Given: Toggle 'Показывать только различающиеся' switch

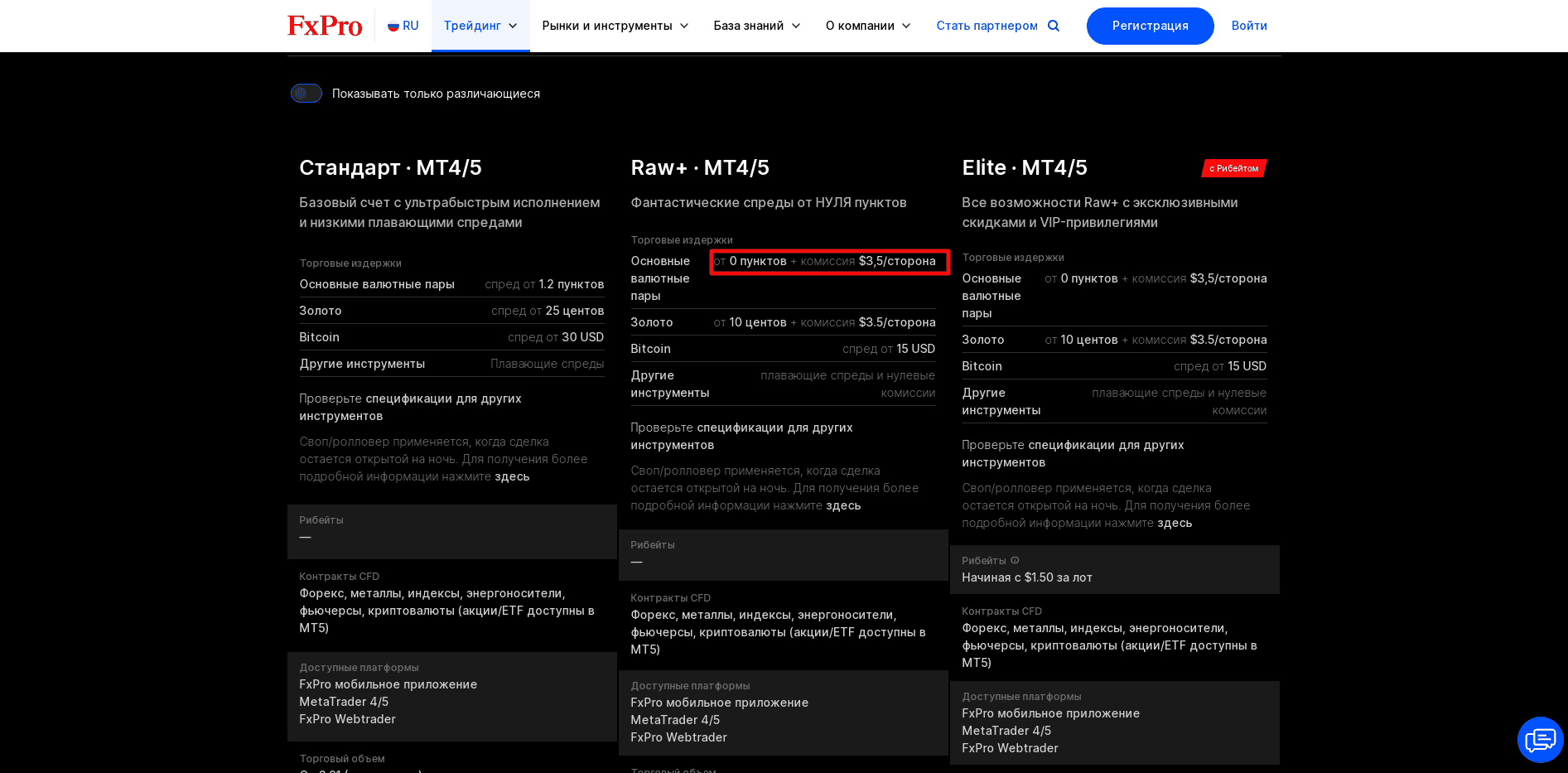Looking at the screenshot, I should click(x=306, y=94).
